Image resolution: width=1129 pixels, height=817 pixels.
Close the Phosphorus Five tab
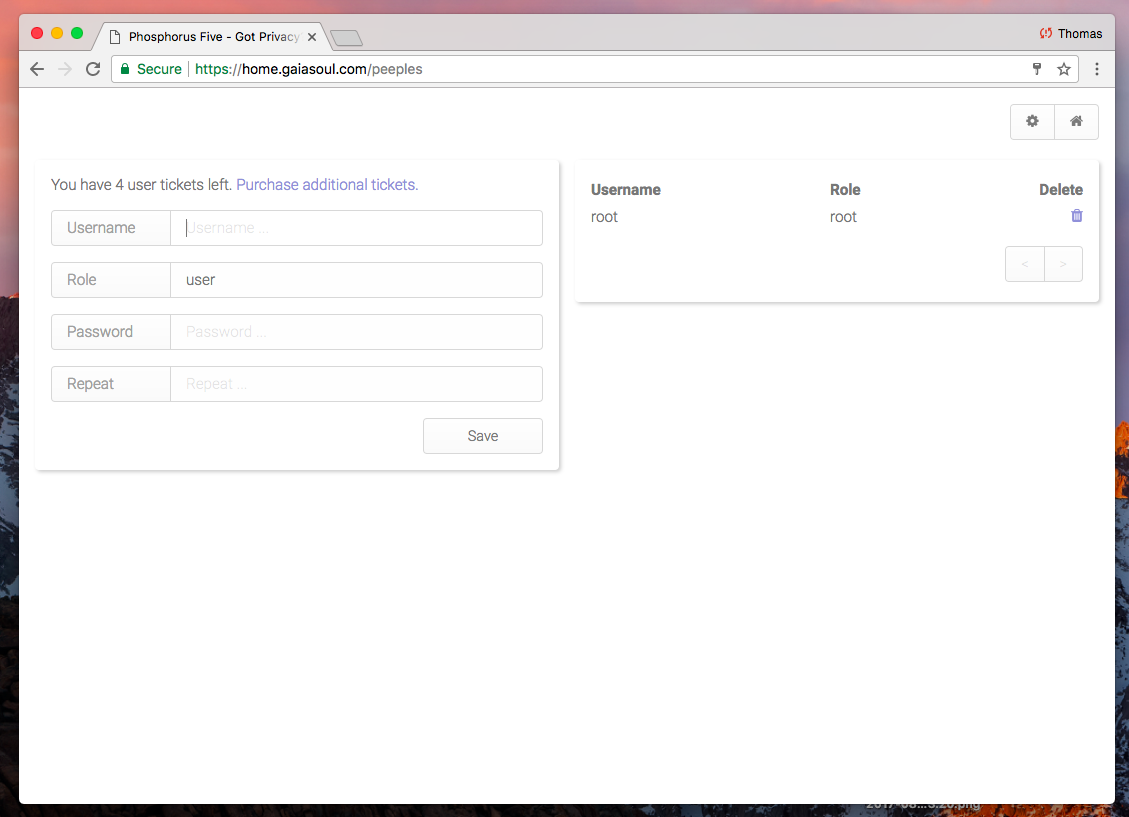coord(312,37)
